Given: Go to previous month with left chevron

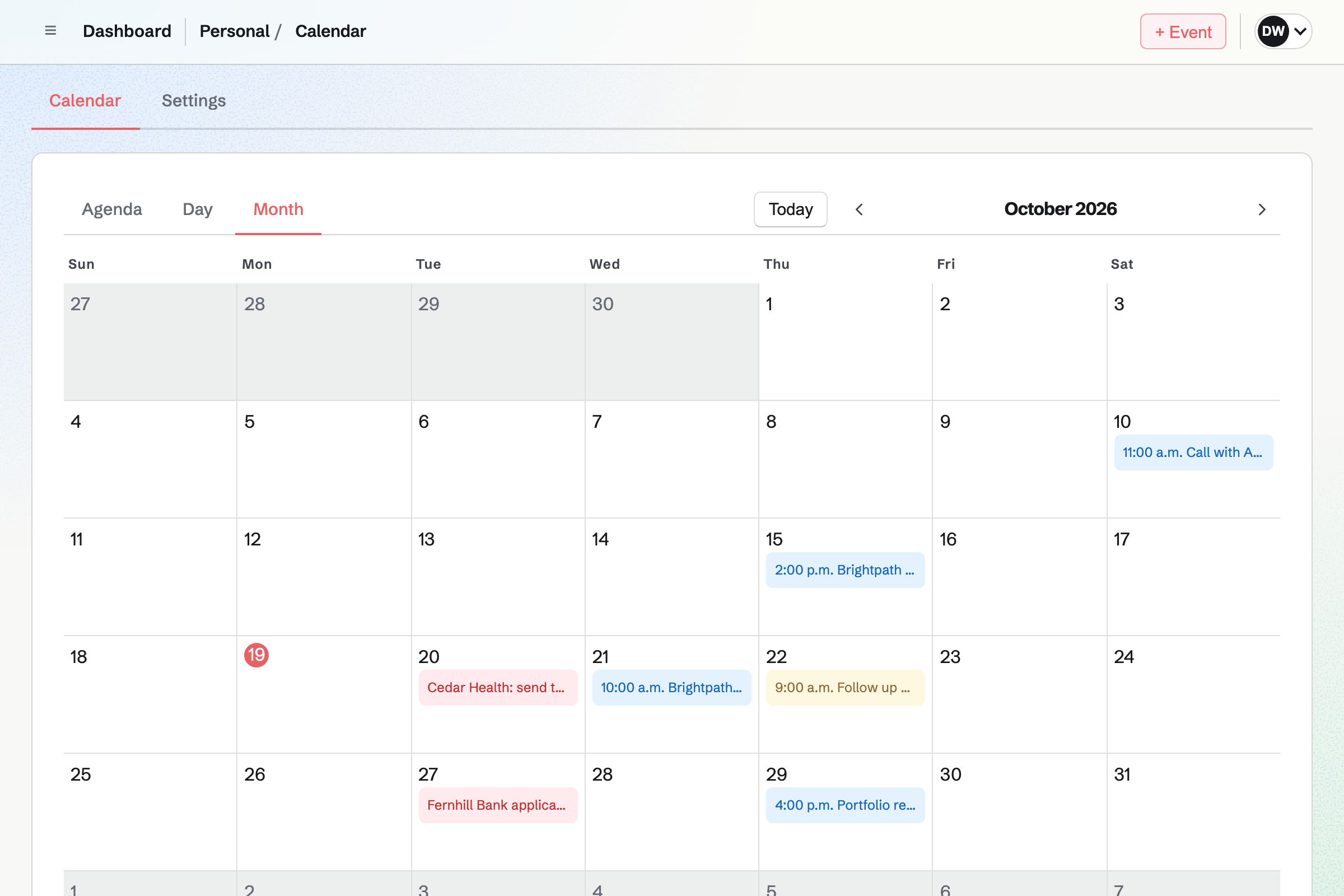Looking at the screenshot, I should pyautogui.click(x=859, y=209).
